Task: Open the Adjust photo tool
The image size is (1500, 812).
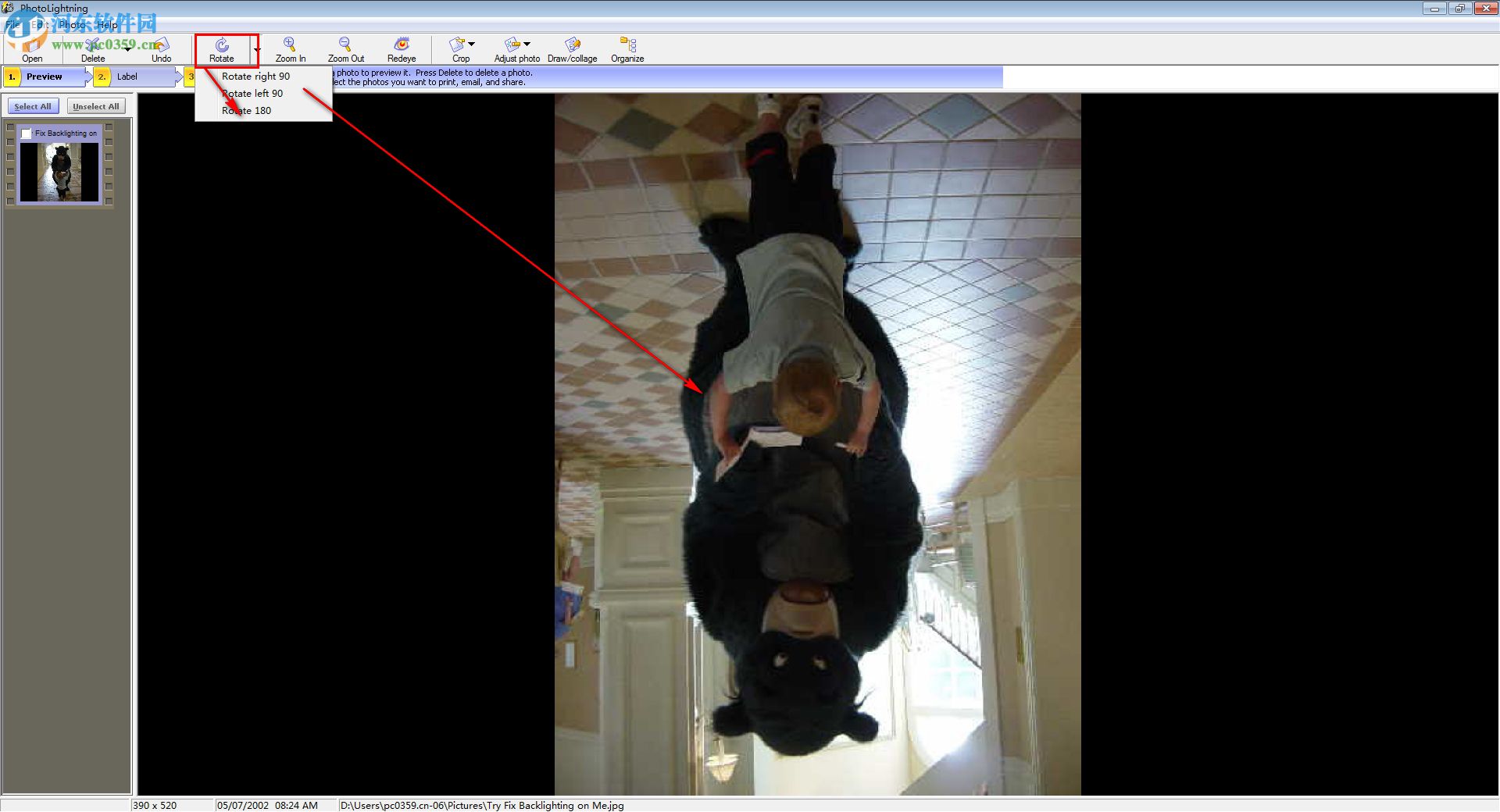Action: tap(516, 49)
